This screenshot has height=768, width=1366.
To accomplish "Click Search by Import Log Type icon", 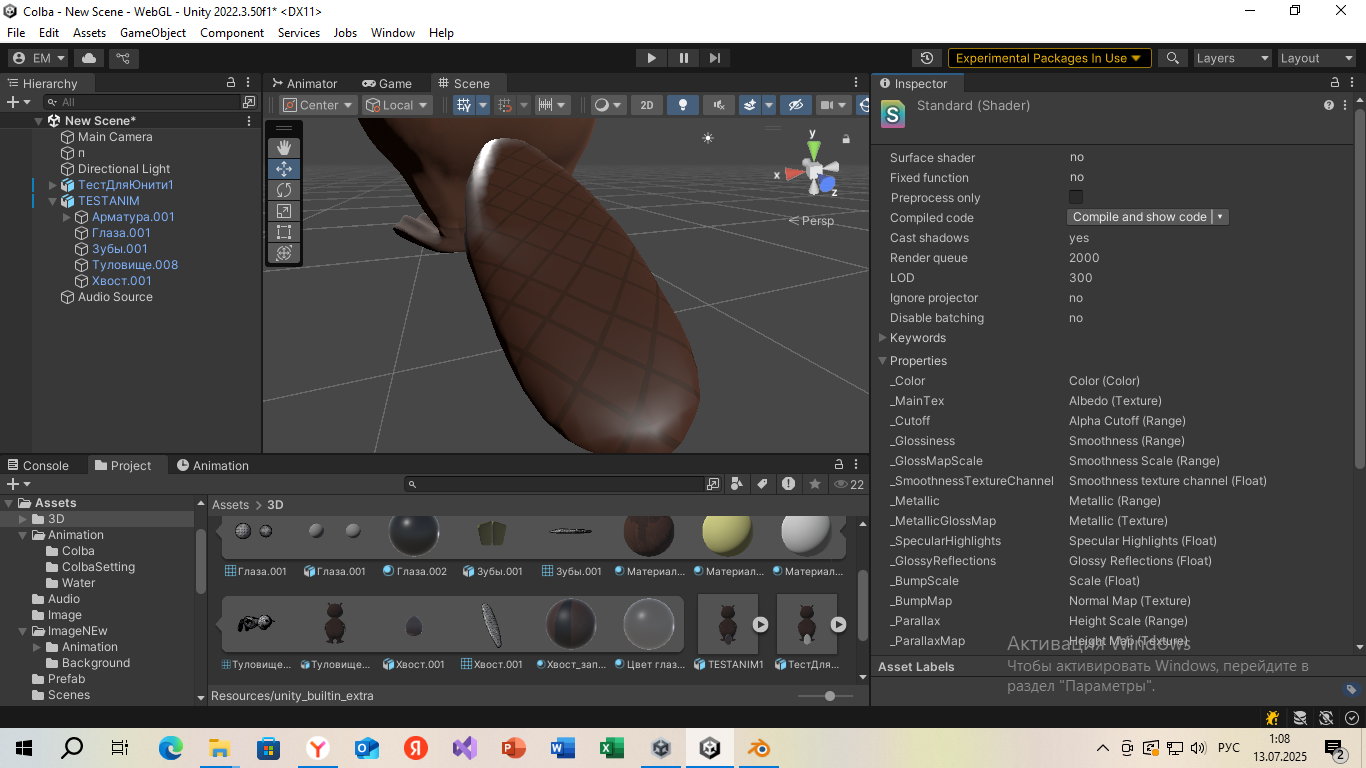I will pos(789,484).
